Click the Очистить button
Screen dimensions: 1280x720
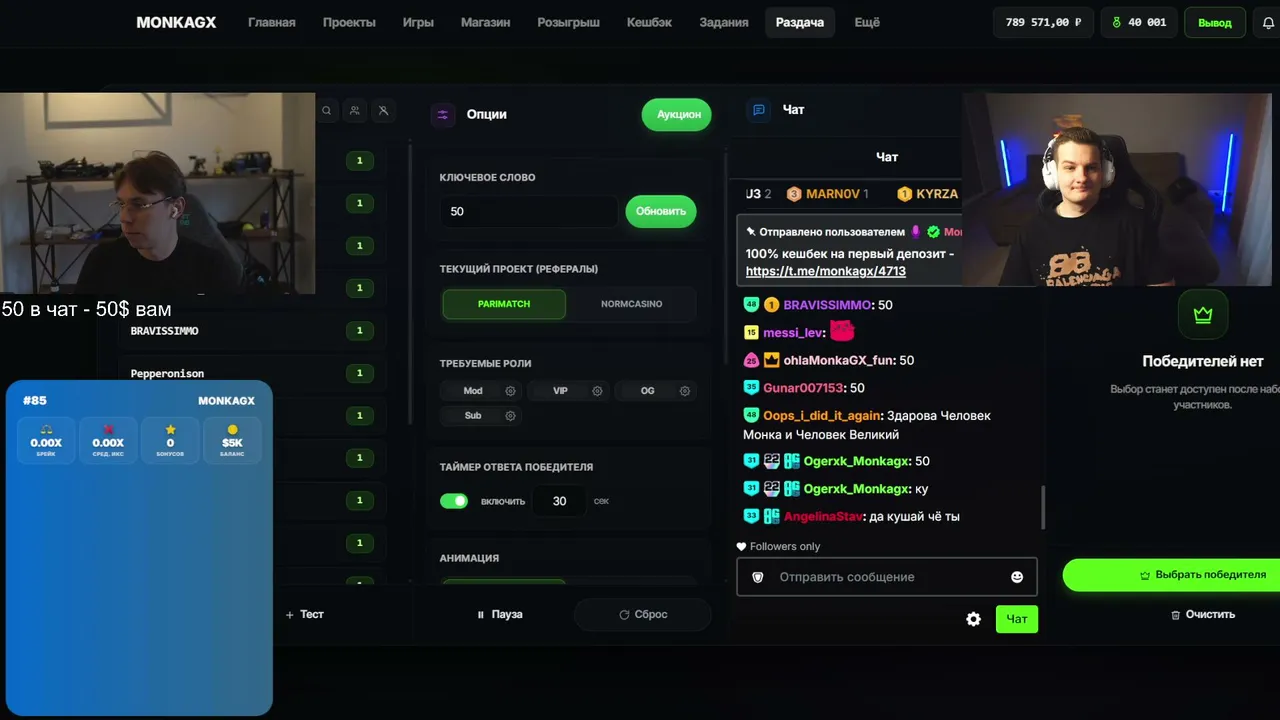click(x=1202, y=615)
